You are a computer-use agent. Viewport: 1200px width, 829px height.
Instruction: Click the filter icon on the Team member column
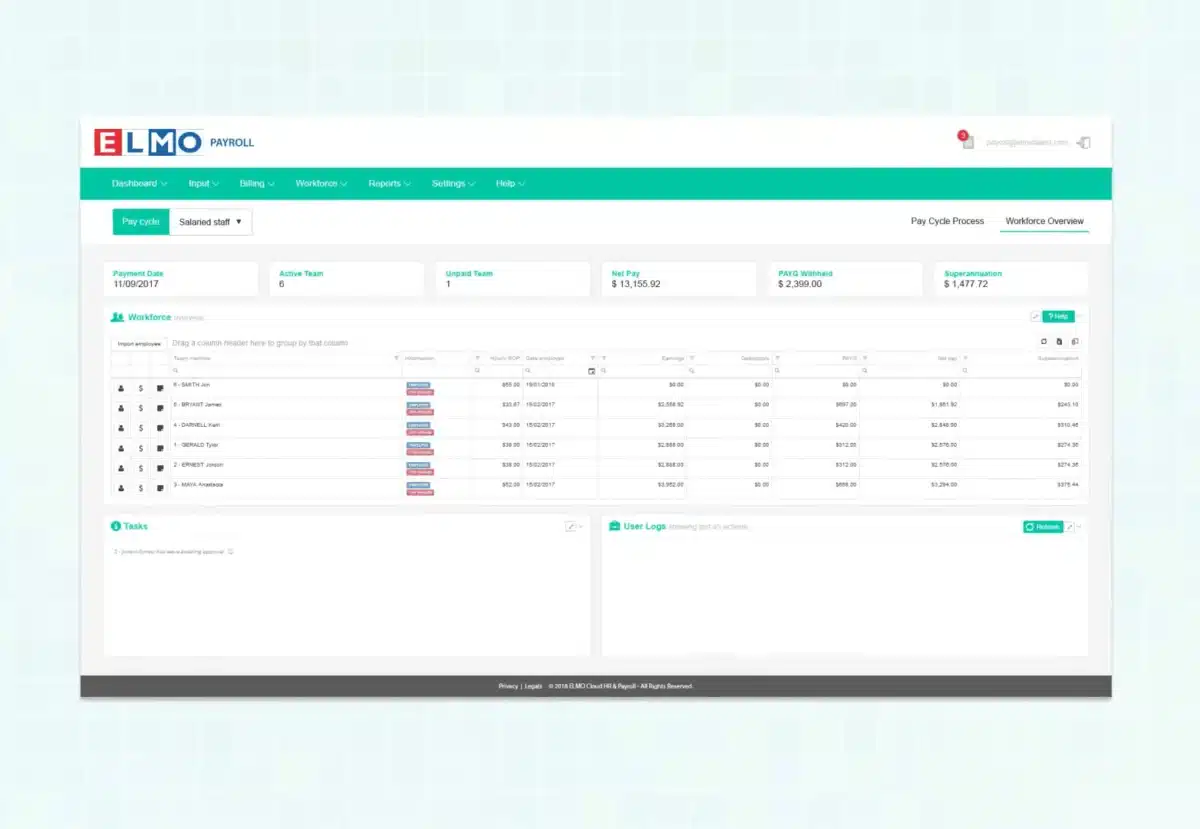[396, 357]
